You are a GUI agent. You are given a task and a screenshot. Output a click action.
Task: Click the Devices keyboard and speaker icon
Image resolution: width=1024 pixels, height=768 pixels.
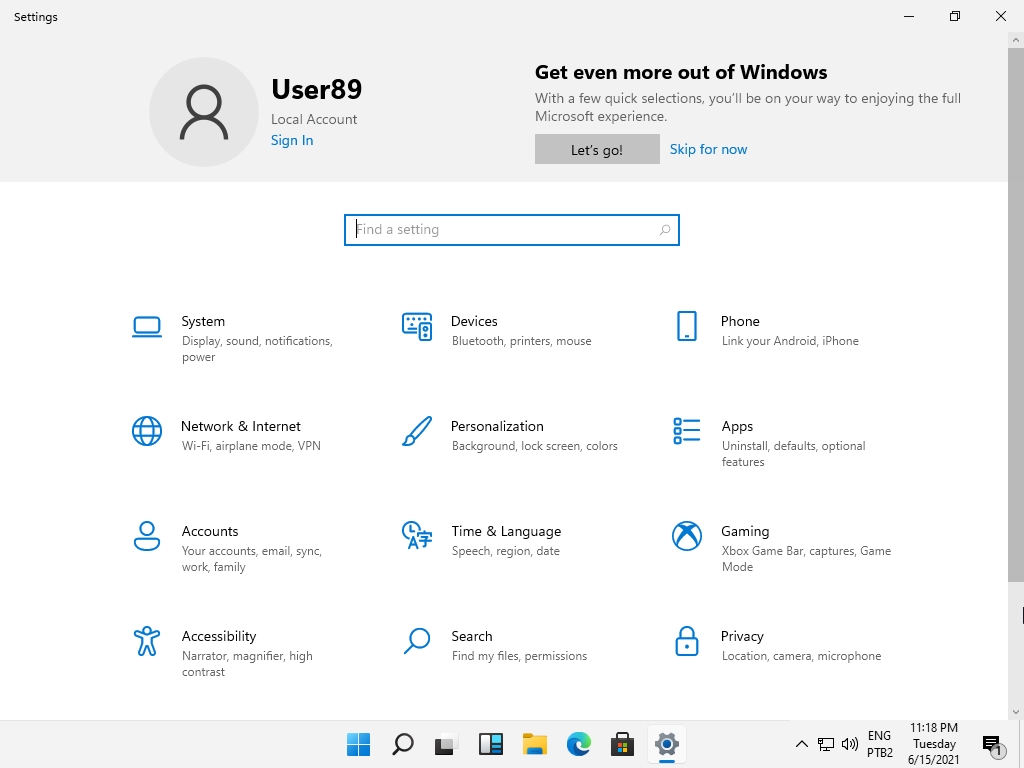417,327
